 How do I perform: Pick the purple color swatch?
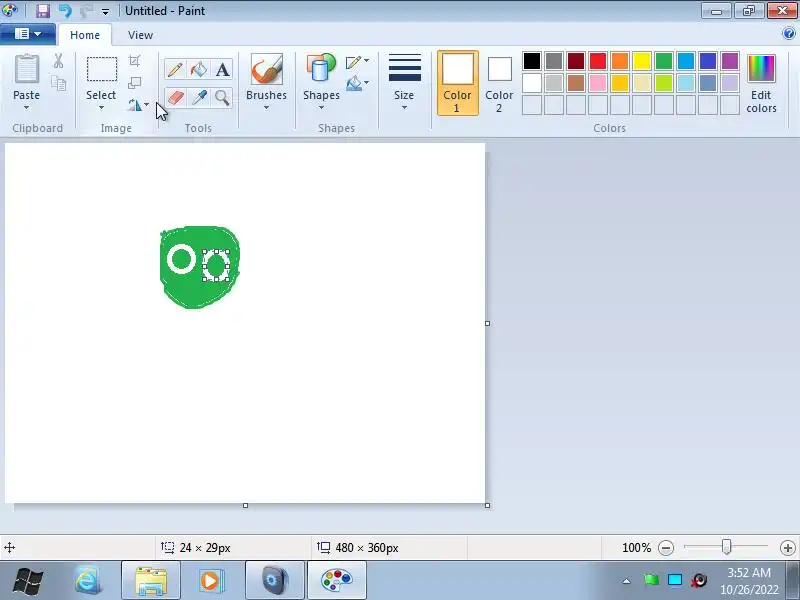tap(730, 61)
